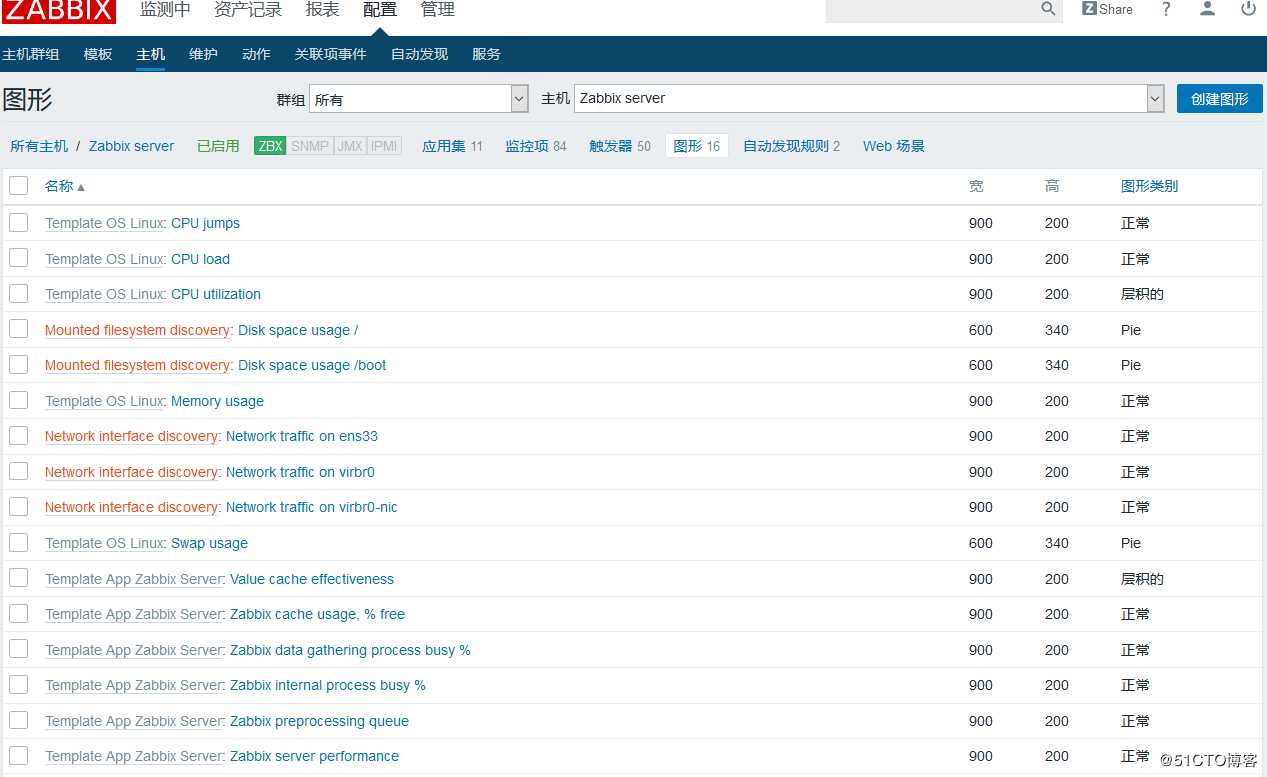Image resolution: width=1267 pixels, height=777 pixels.
Task: Click the JMX availability badge
Action: pos(350,146)
